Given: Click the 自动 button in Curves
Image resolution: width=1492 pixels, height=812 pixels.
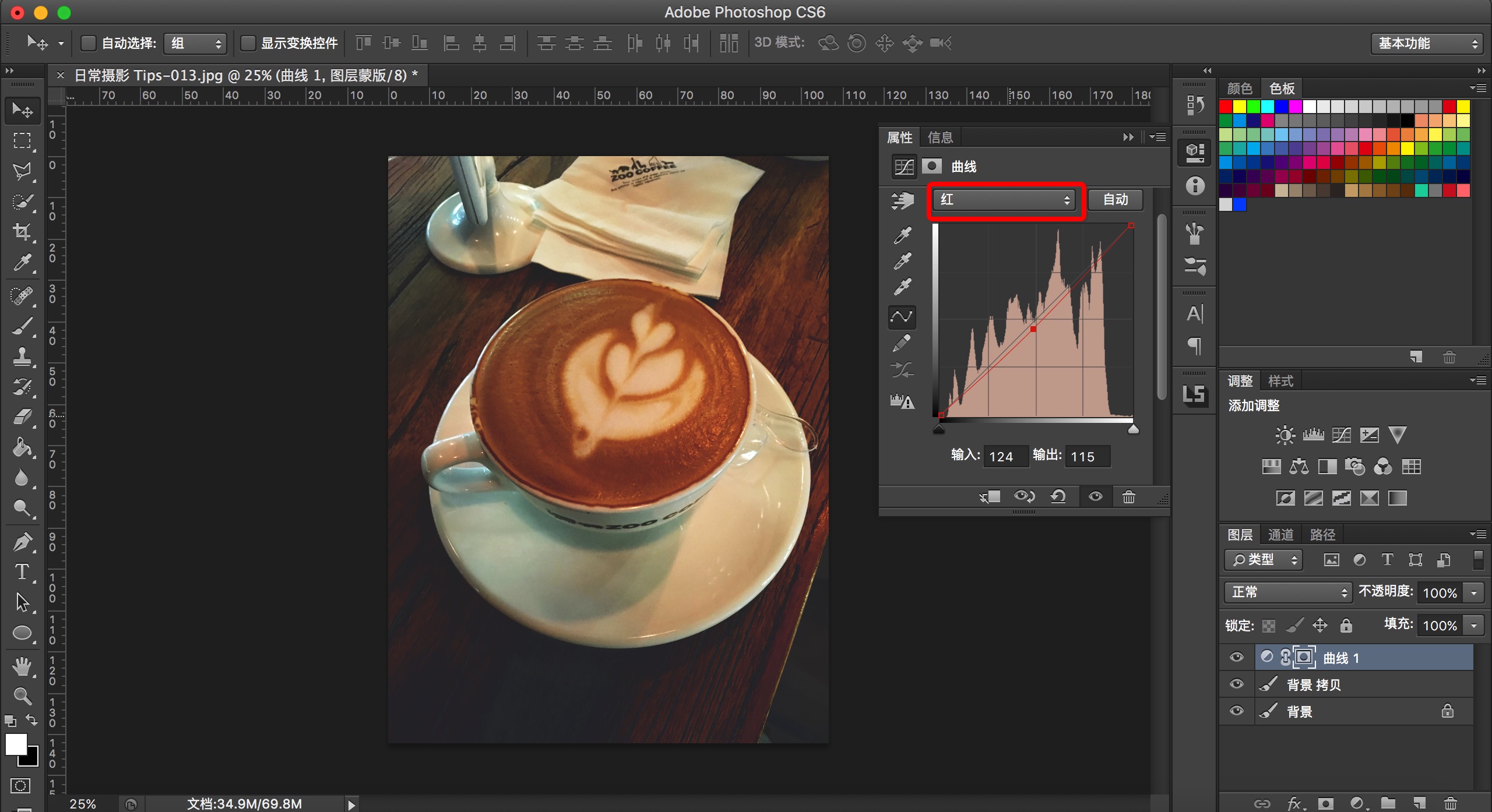Looking at the screenshot, I should click(1115, 200).
